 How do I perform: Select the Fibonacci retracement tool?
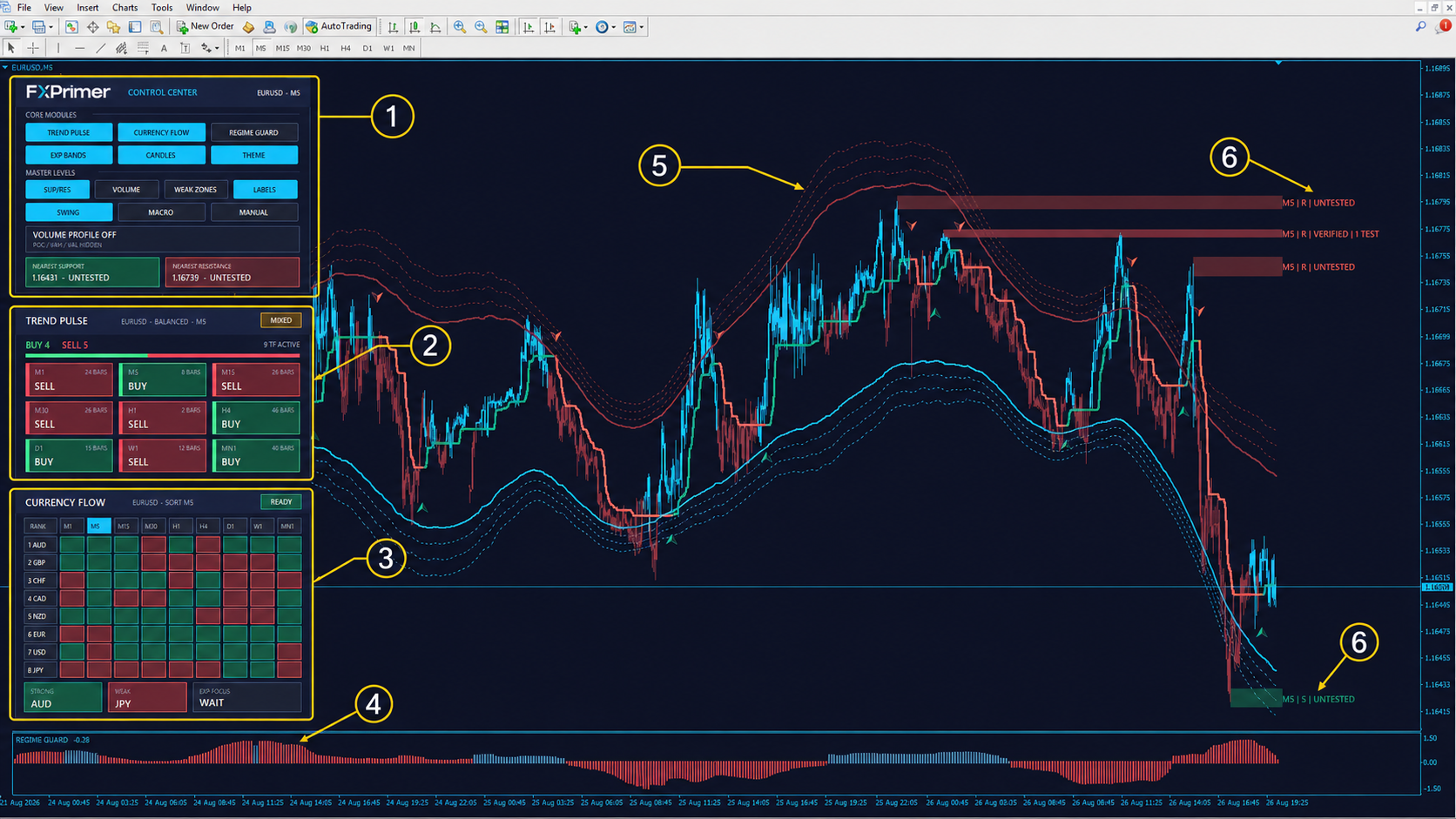click(143, 49)
